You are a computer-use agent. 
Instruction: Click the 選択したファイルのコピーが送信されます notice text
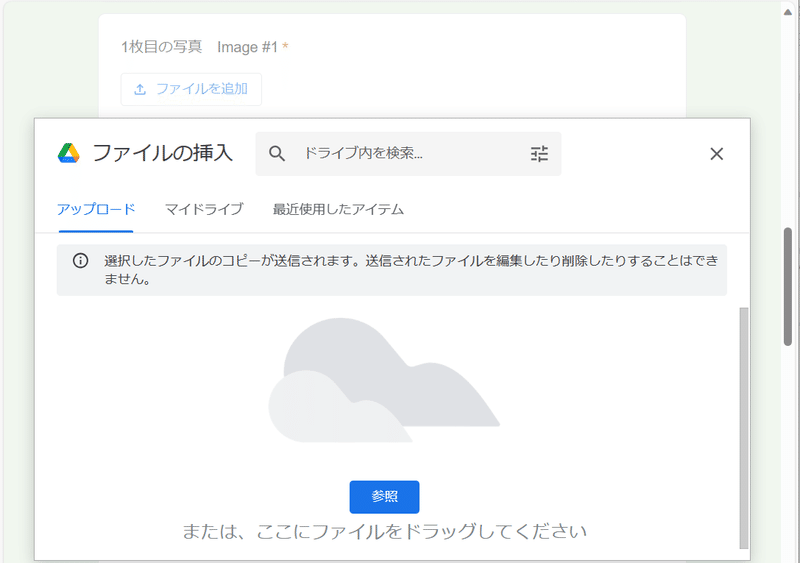point(411,270)
